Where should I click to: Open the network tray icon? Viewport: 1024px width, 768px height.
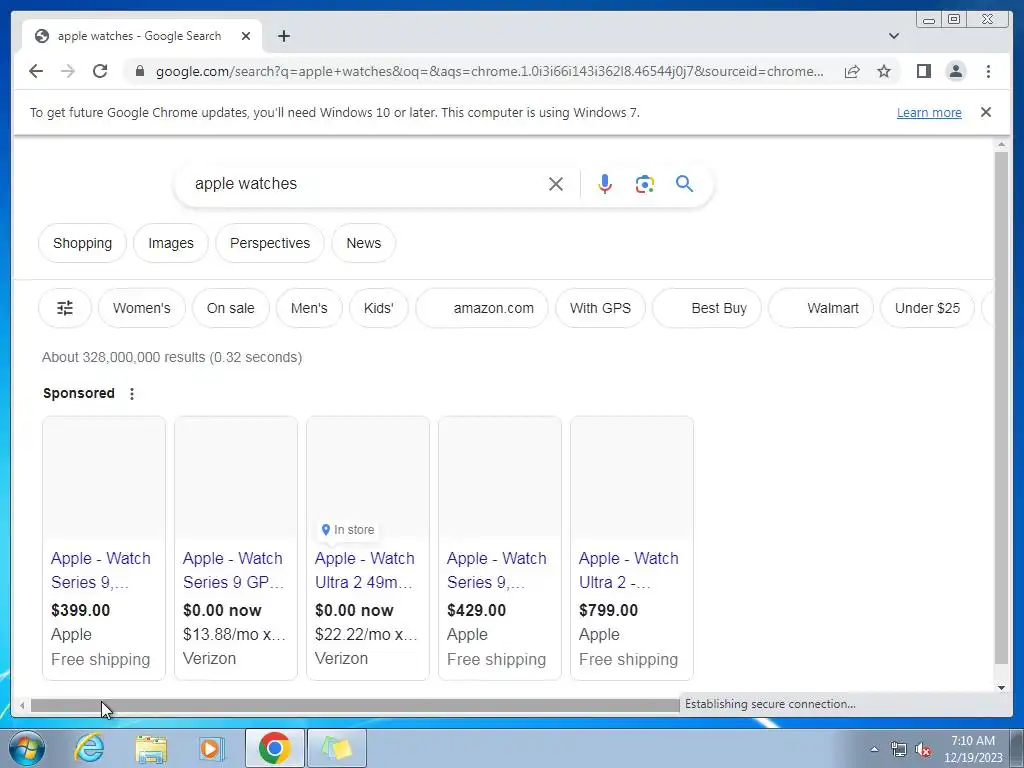point(899,749)
